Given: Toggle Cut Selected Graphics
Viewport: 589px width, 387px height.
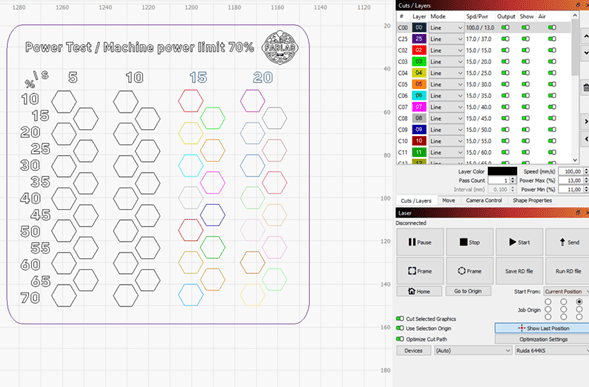Looking at the screenshot, I should pyautogui.click(x=400, y=319).
